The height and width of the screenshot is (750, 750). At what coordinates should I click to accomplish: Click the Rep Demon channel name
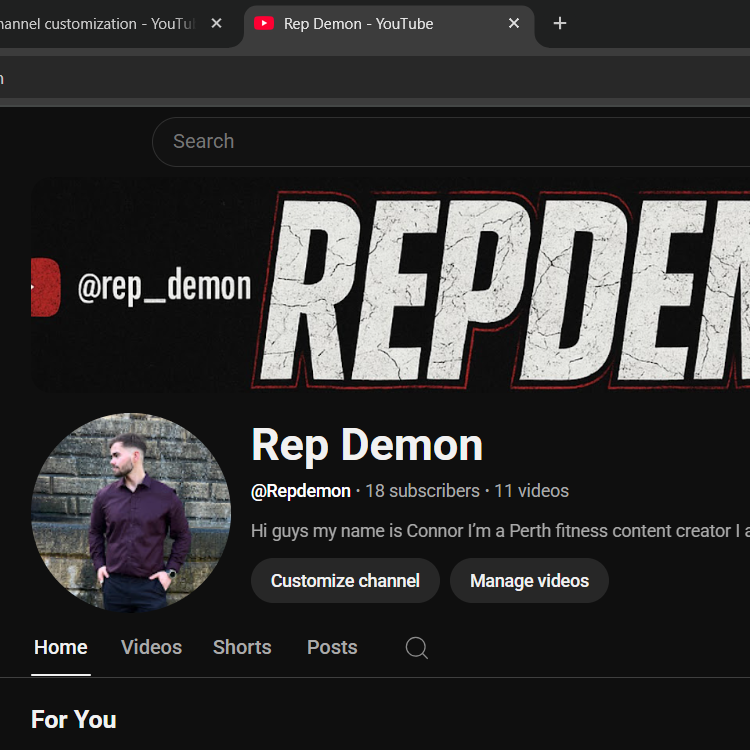pos(367,445)
